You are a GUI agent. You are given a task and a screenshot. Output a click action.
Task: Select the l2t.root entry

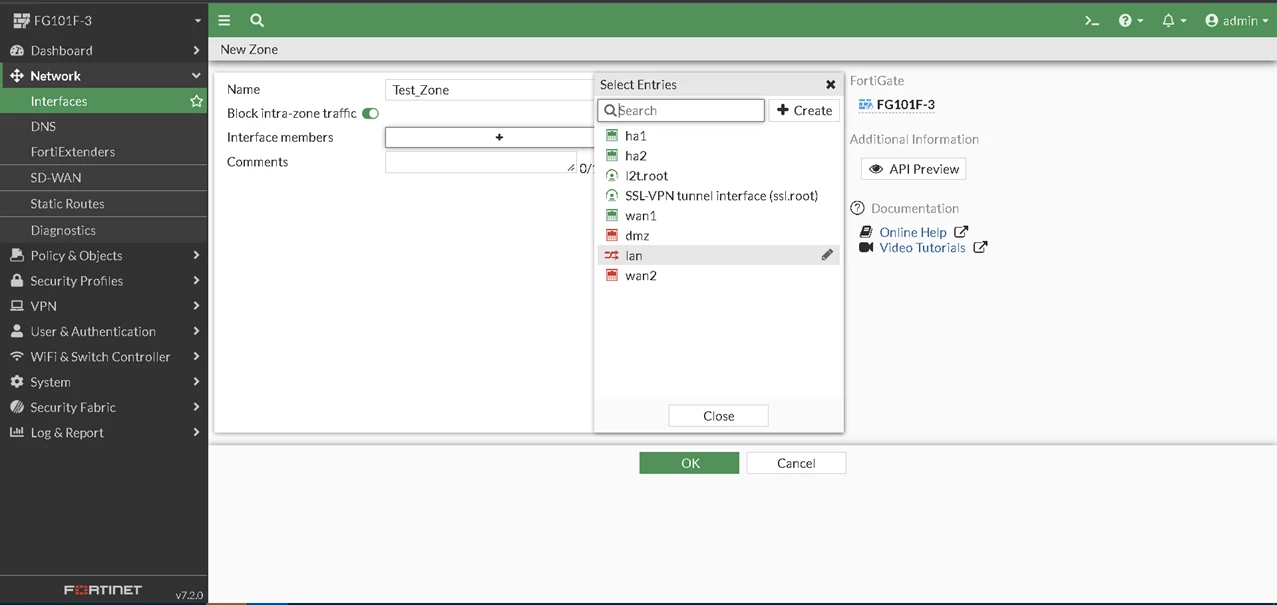(718, 175)
